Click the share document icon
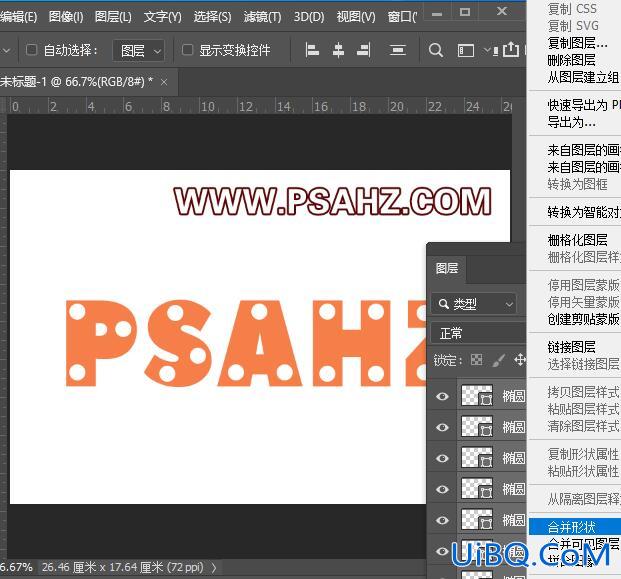This screenshot has width=621, height=579. click(511, 50)
